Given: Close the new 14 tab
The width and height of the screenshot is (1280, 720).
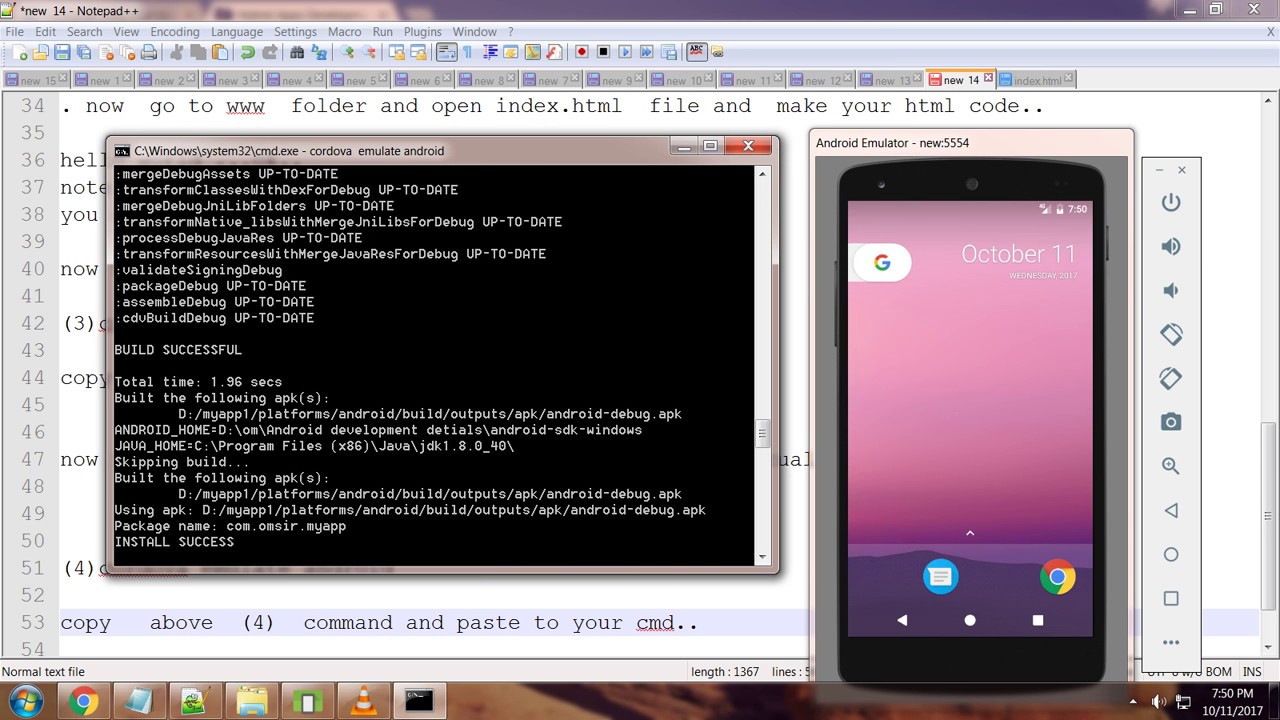Looking at the screenshot, I should 988,78.
